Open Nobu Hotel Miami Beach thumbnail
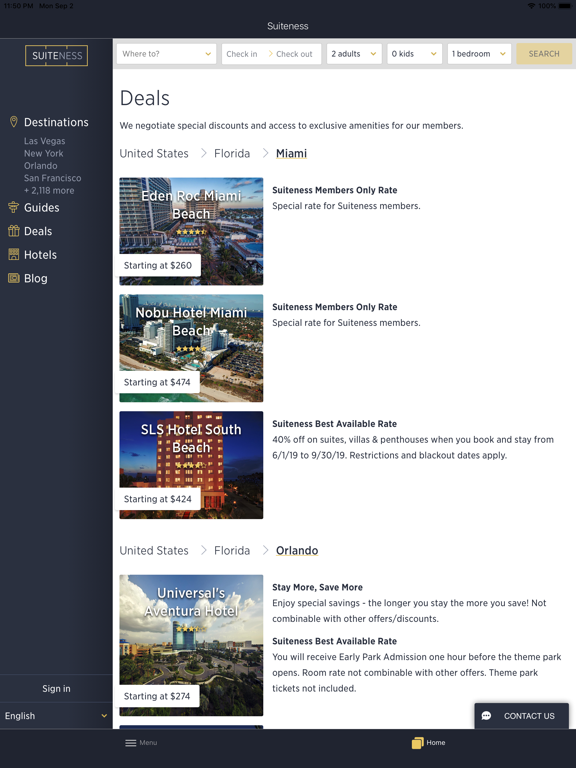The image size is (576, 768). click(x=191, y=348)
